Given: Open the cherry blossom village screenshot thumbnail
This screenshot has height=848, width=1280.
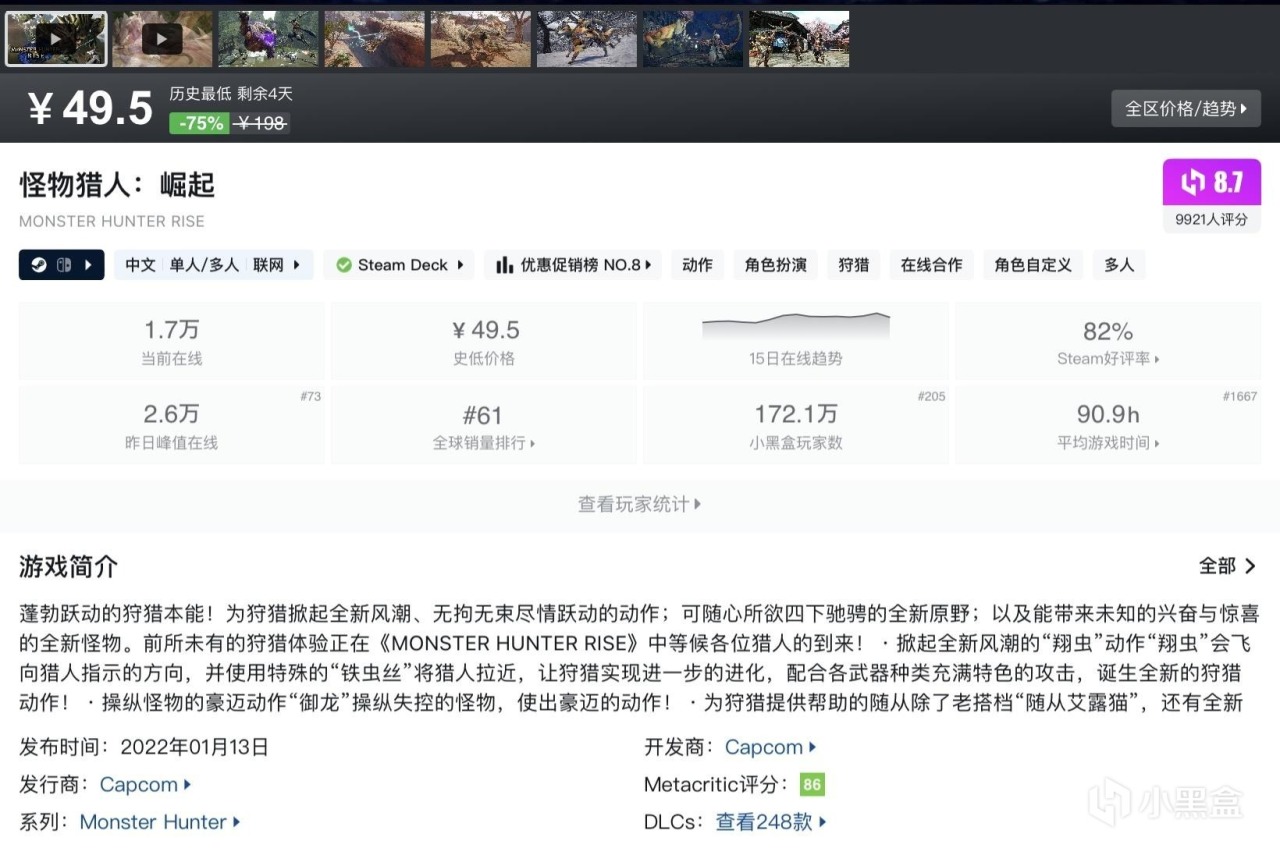Looking at the screenshot, I should click(x=798, y=39).
